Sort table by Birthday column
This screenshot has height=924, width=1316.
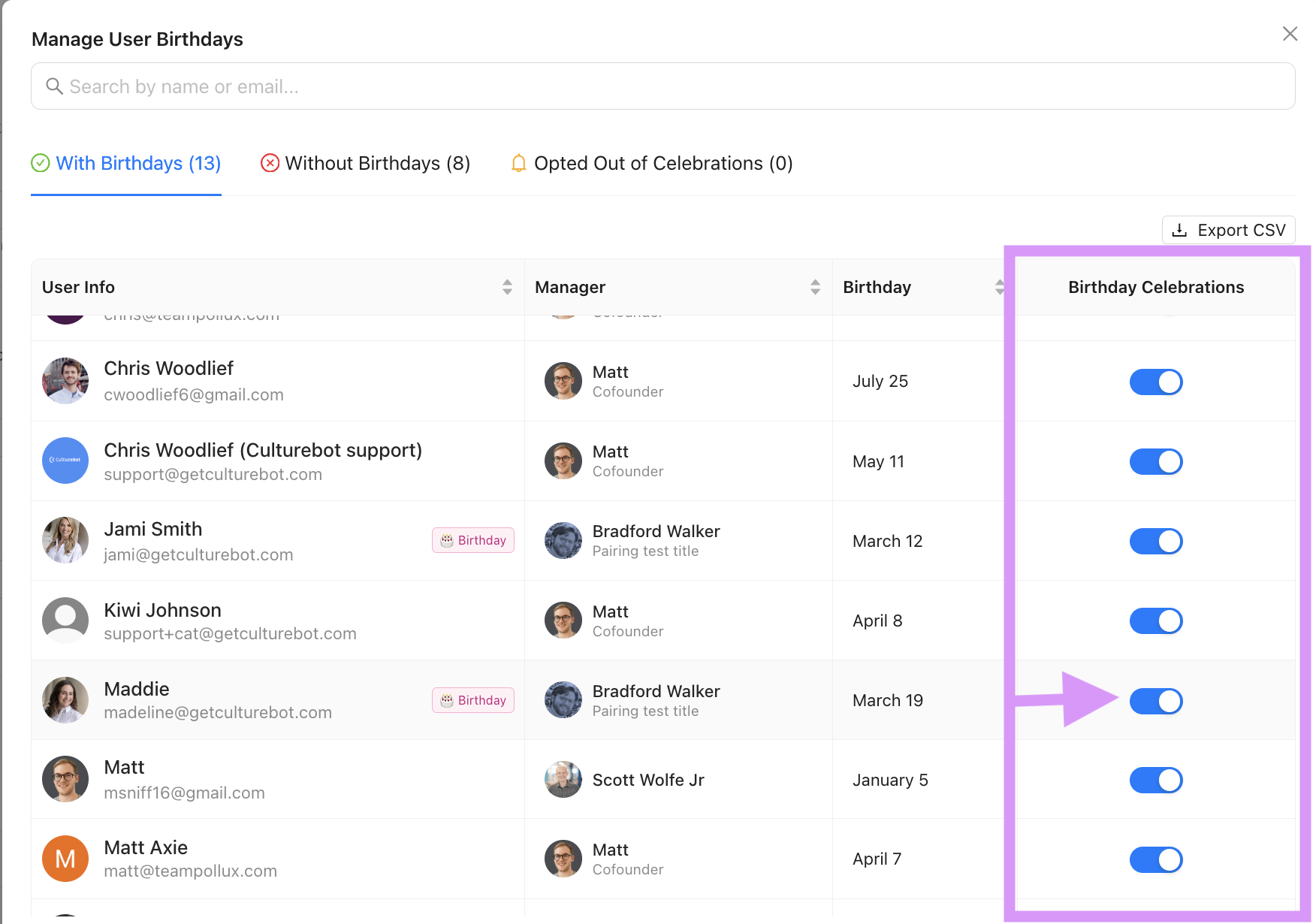(x=999, y=287)
